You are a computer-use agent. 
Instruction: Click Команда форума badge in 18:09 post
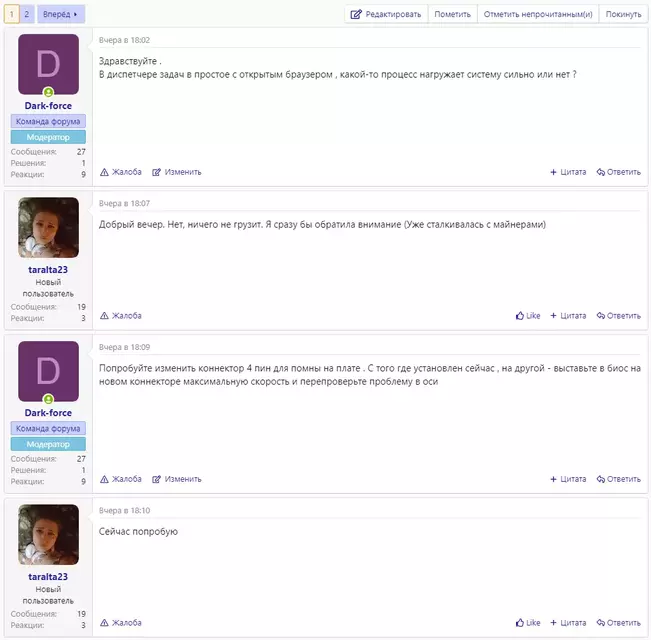tap(48, 428)
